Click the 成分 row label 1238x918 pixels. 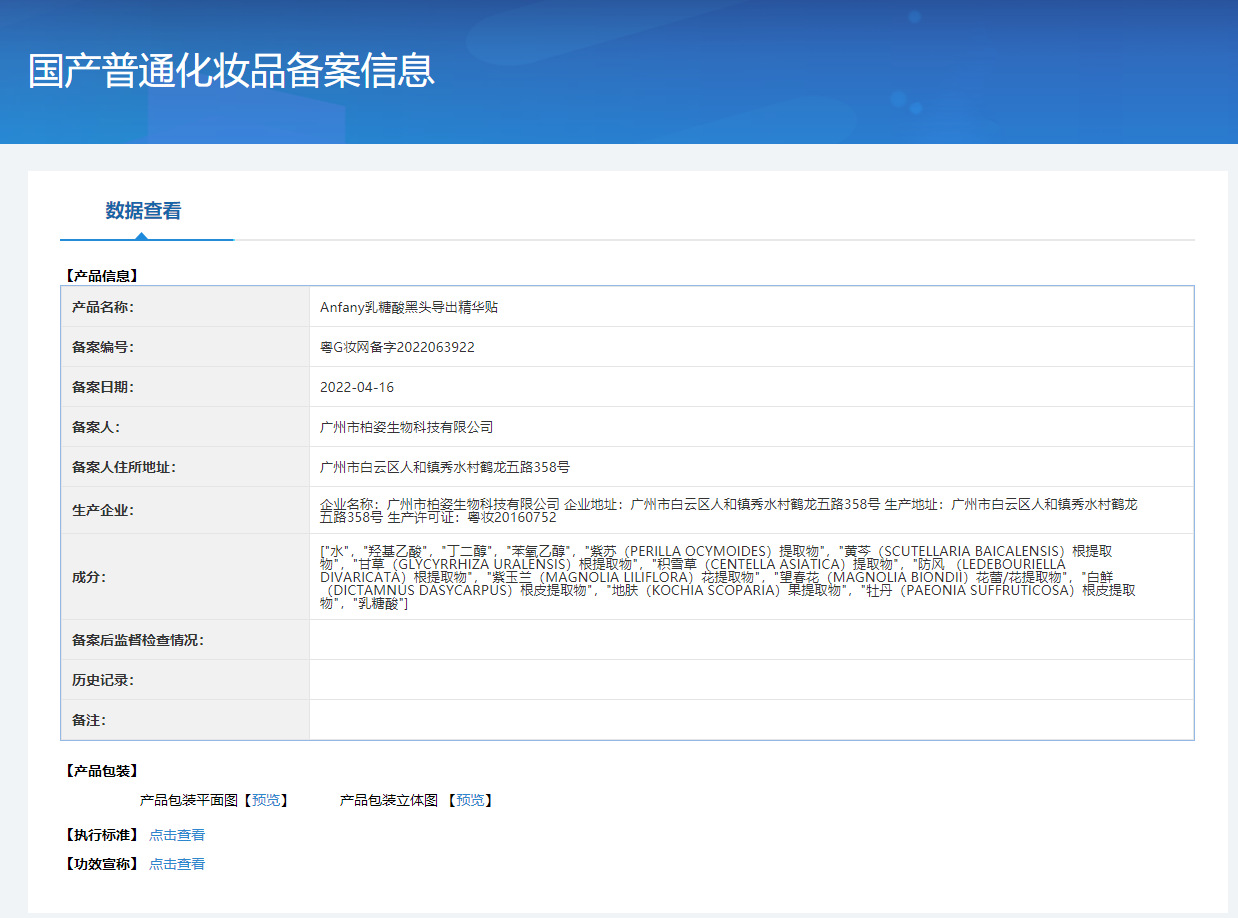click(x=89, y=577)
